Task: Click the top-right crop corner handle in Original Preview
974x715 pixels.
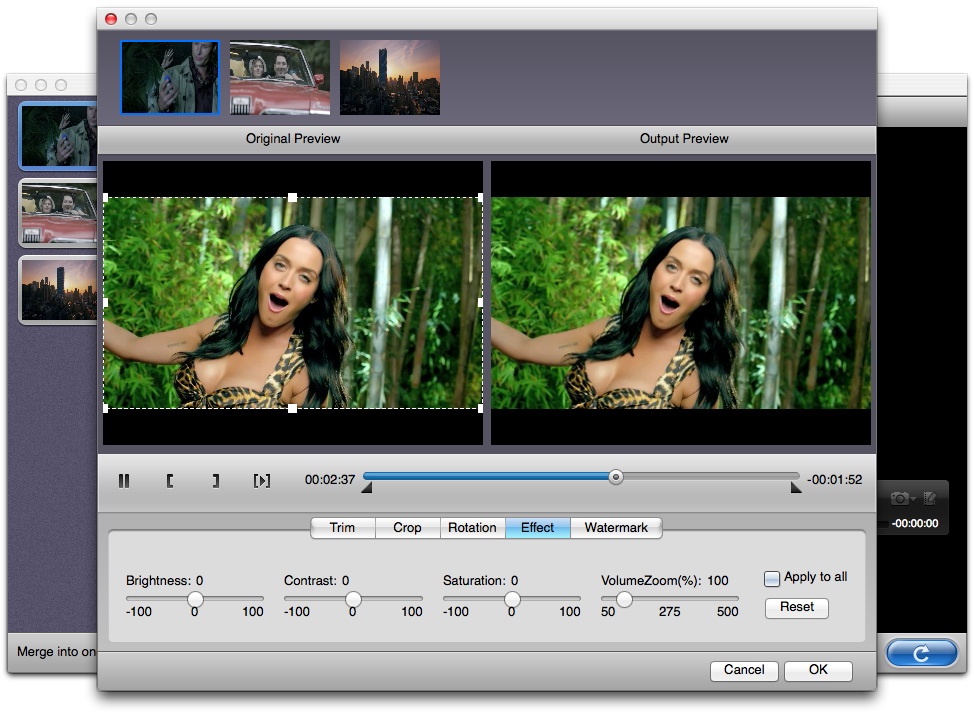Action: 480,198
